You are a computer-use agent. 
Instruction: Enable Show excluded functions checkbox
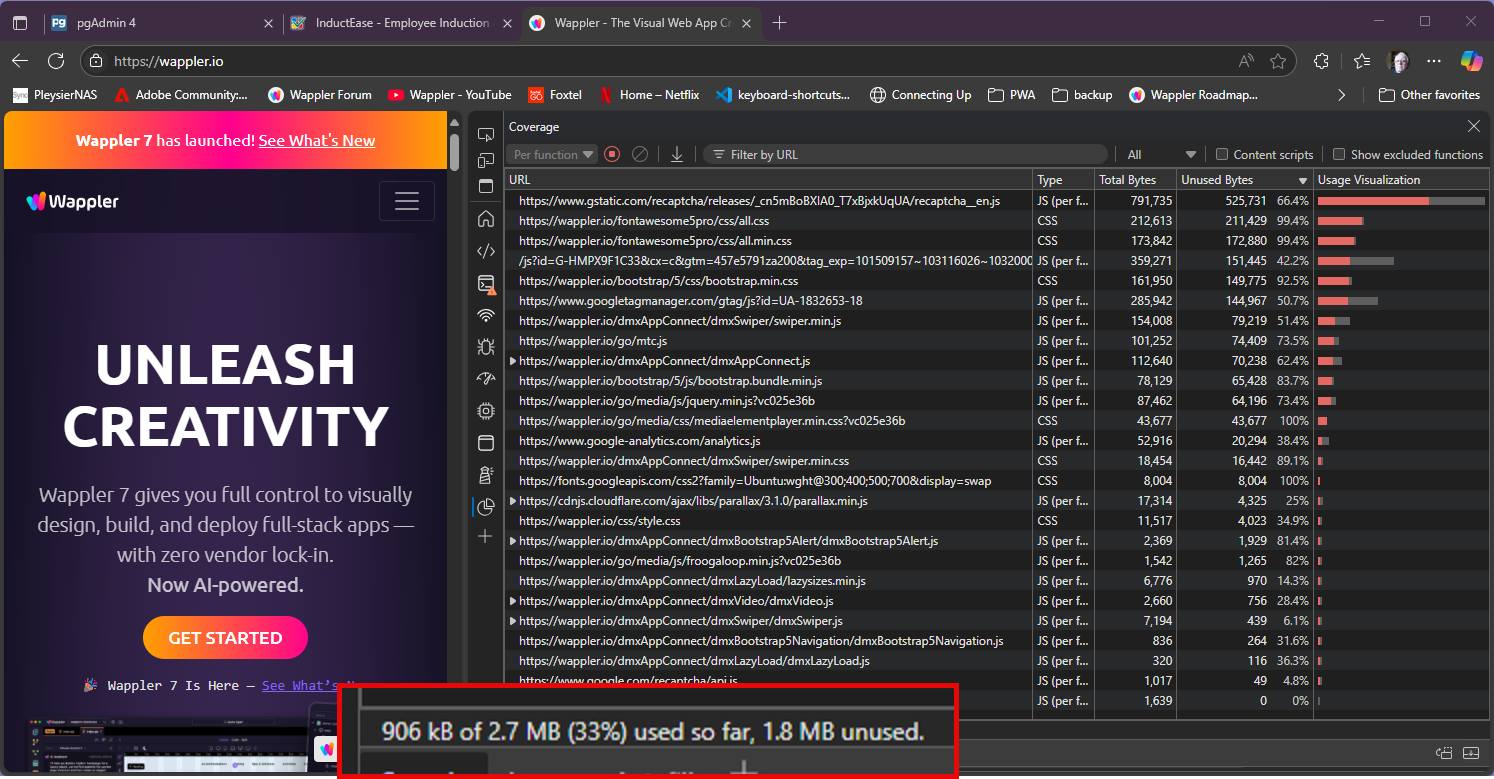click(x=1339, y=154)
